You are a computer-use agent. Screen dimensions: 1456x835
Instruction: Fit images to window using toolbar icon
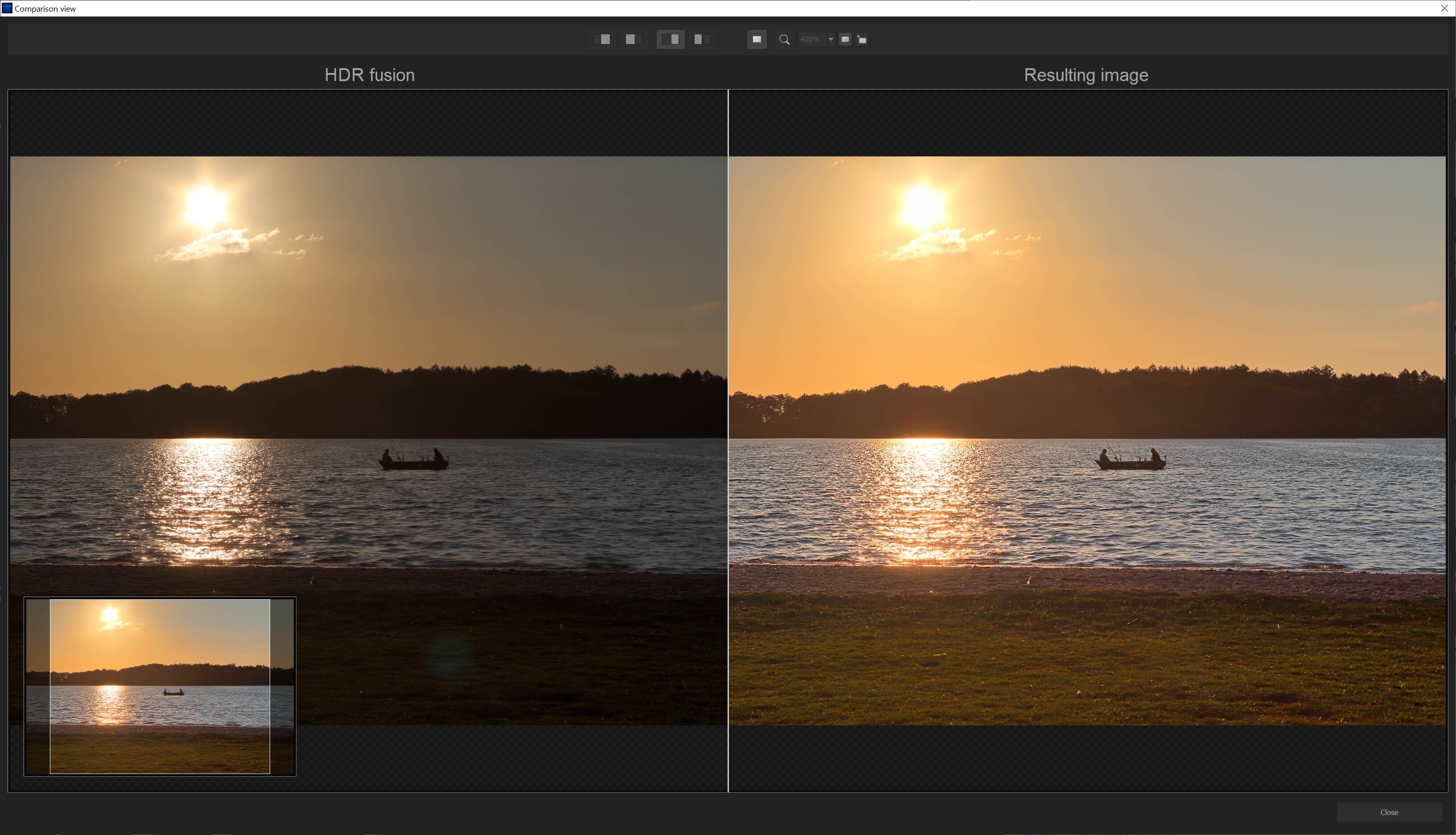[x=845, y=39]
